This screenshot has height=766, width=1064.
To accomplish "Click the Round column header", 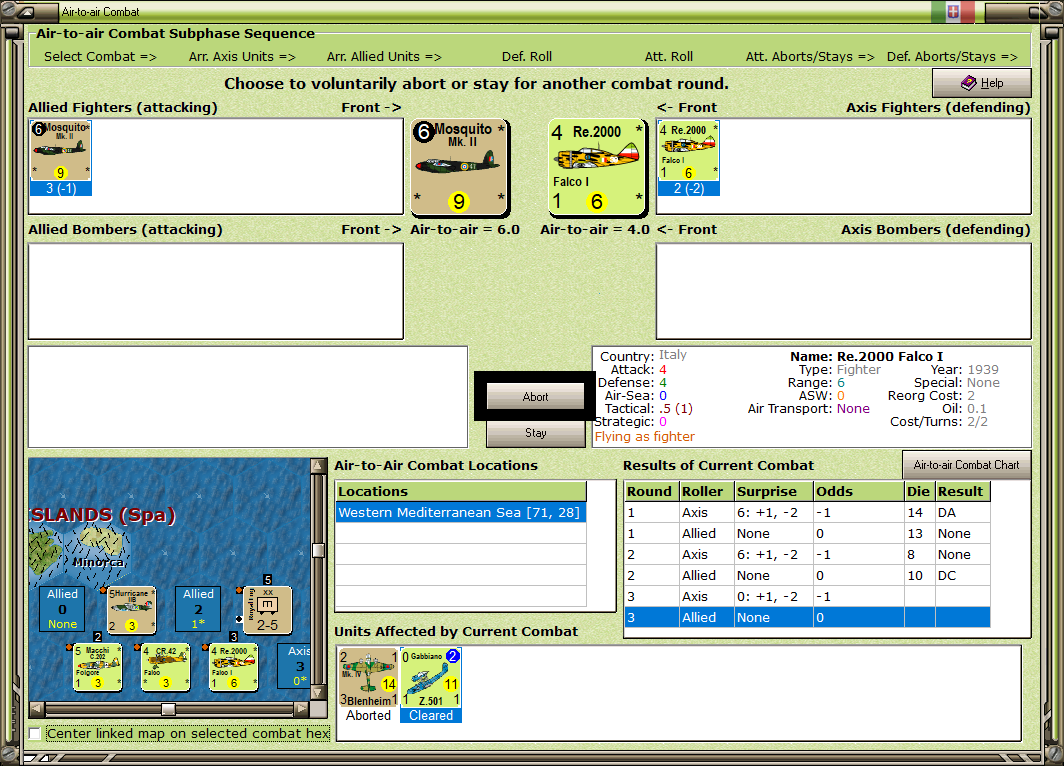I will coord(651,491).
